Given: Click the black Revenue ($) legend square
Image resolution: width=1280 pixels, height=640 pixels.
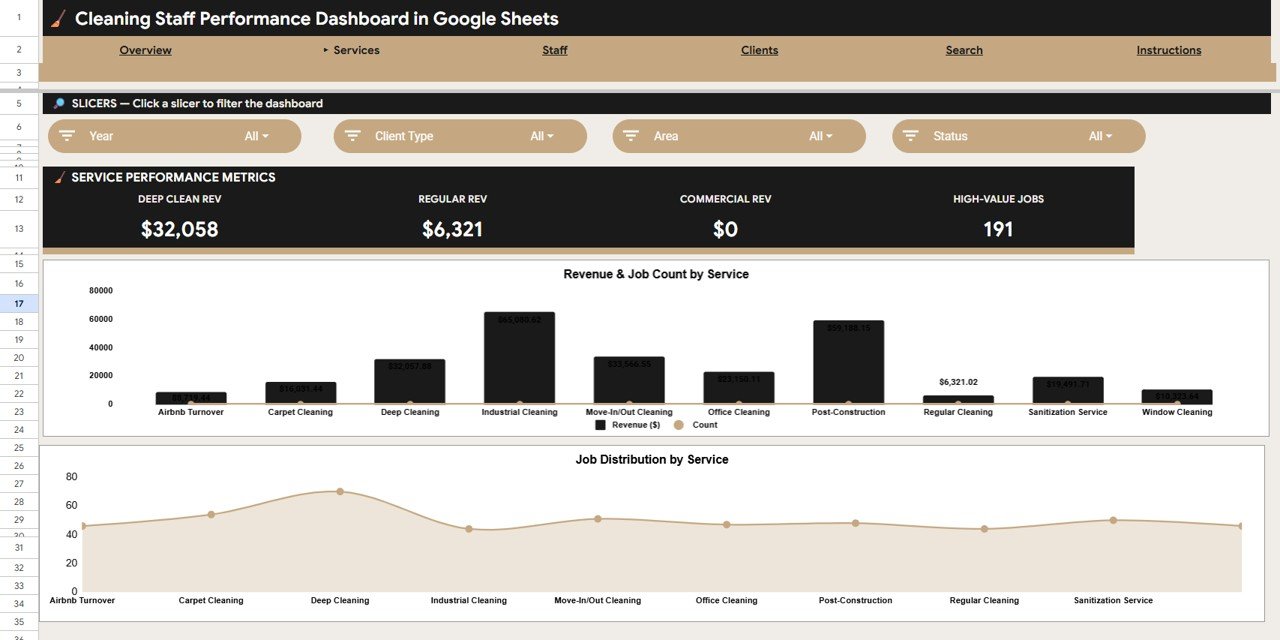Looking at the screenshot, I should pyautogui.click(x=600, y=425).
